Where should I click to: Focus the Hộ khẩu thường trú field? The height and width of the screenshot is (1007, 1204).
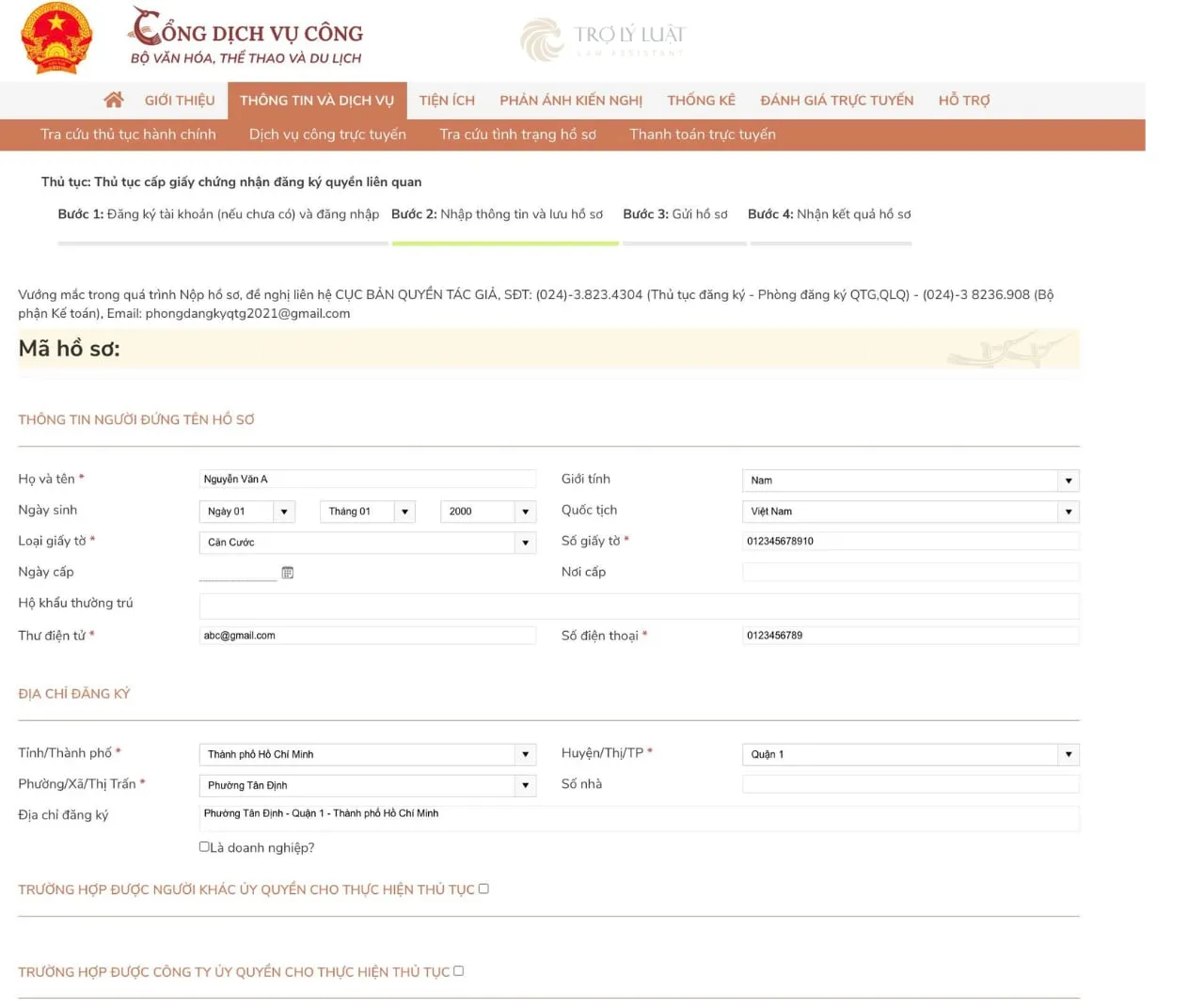tap(639, 605)
